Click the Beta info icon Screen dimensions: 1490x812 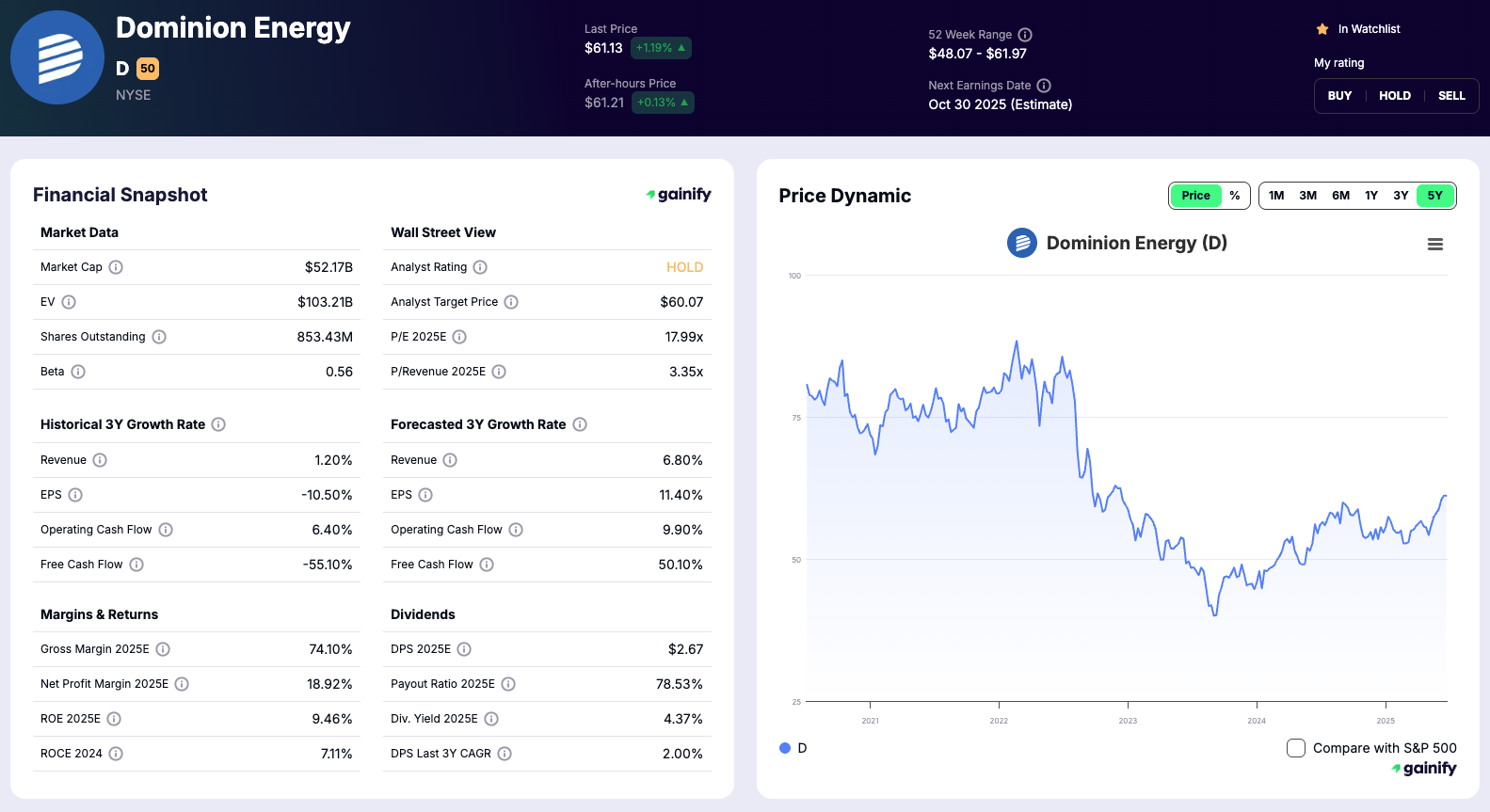pos(78,372)
